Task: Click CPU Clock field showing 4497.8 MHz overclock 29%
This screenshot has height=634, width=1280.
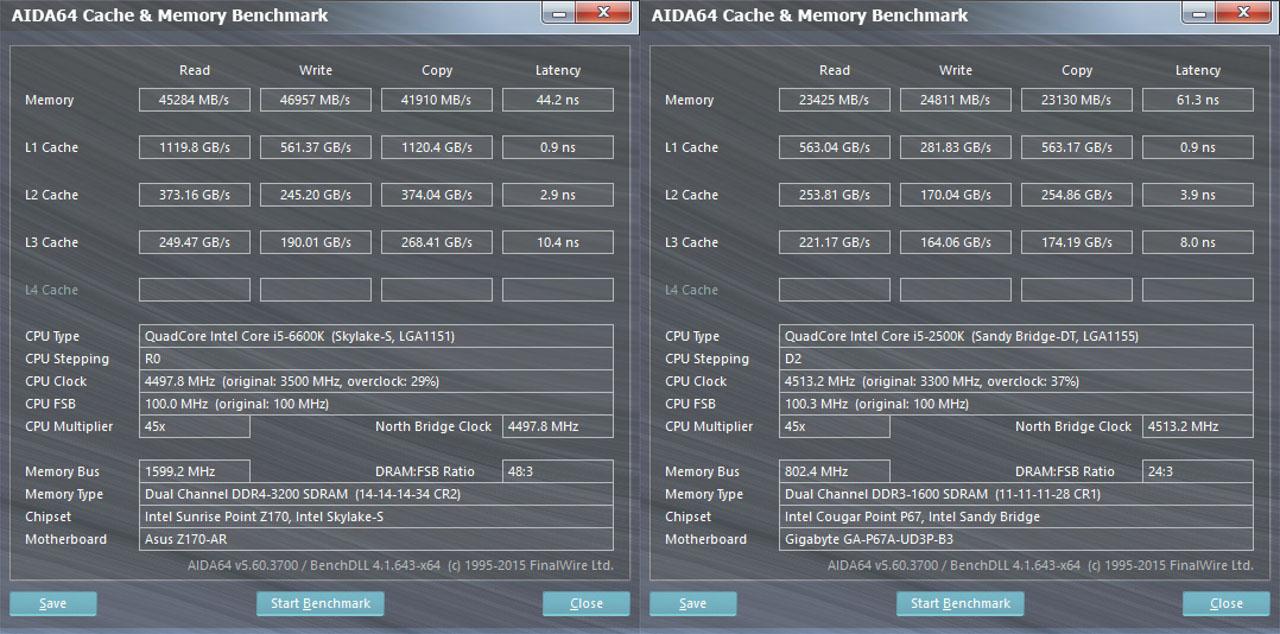Action: click(376, 381)
